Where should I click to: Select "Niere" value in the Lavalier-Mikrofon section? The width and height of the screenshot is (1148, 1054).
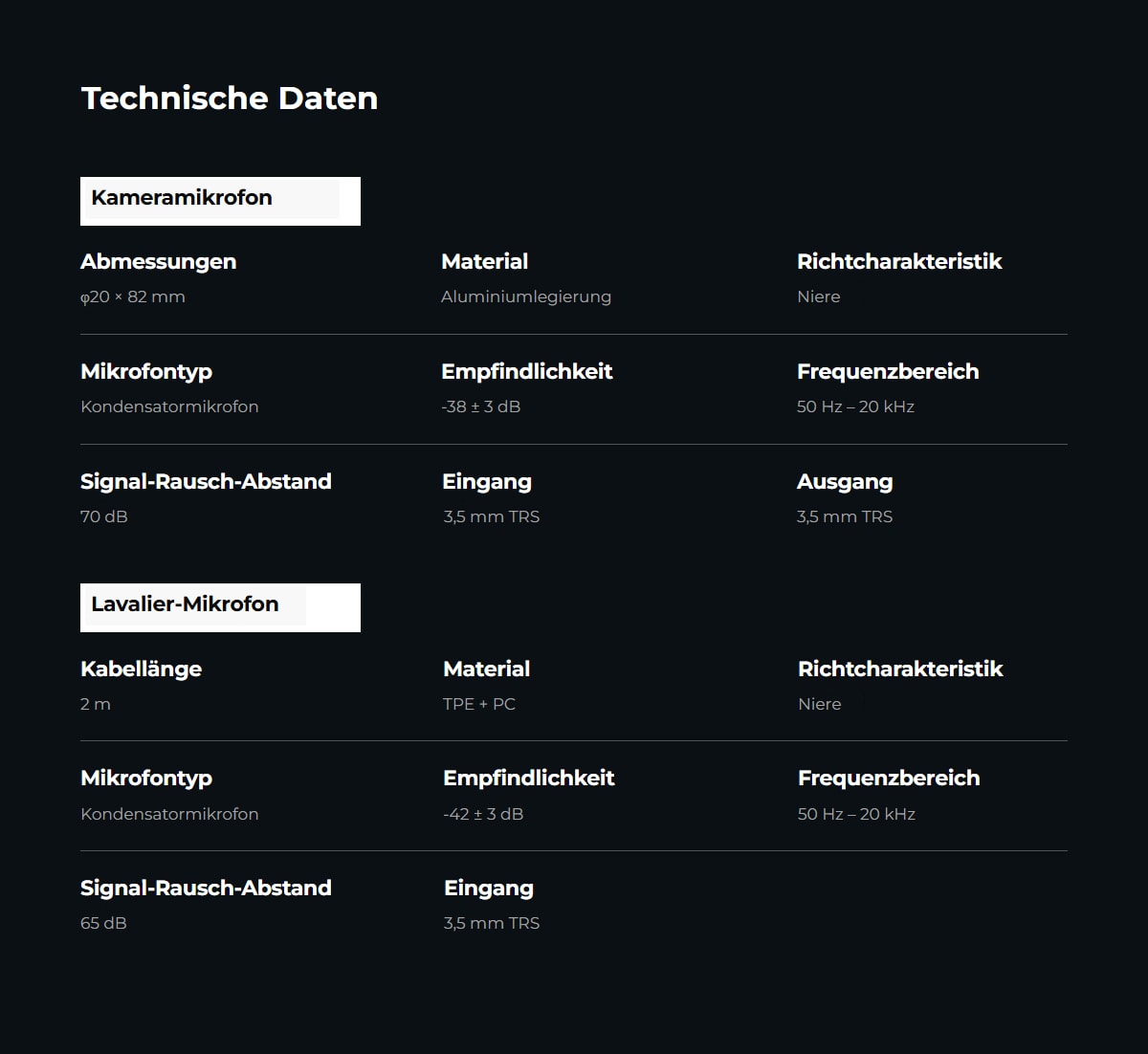[820, 704]
